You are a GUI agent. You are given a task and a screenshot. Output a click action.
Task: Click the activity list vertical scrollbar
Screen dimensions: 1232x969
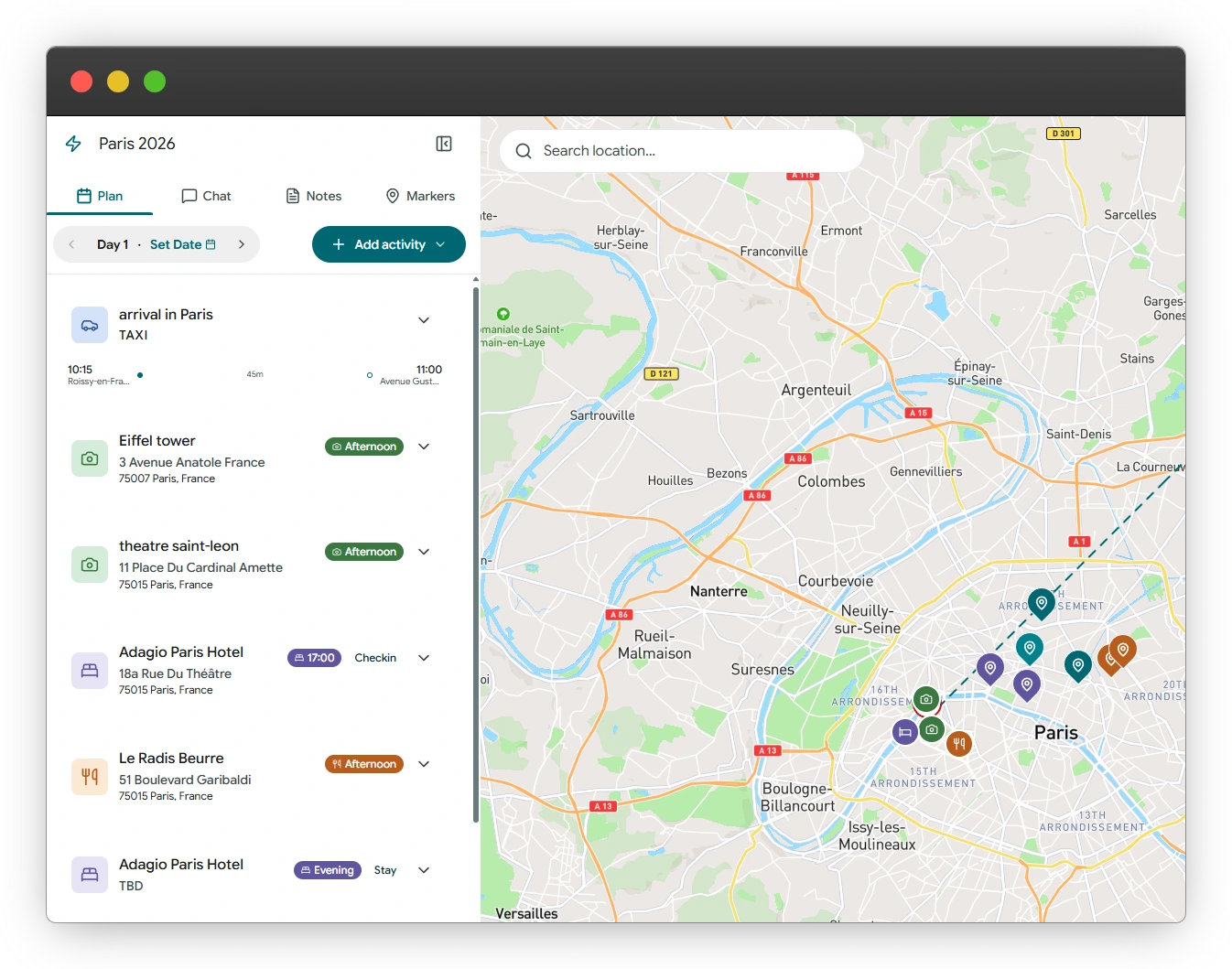point(475,554)
